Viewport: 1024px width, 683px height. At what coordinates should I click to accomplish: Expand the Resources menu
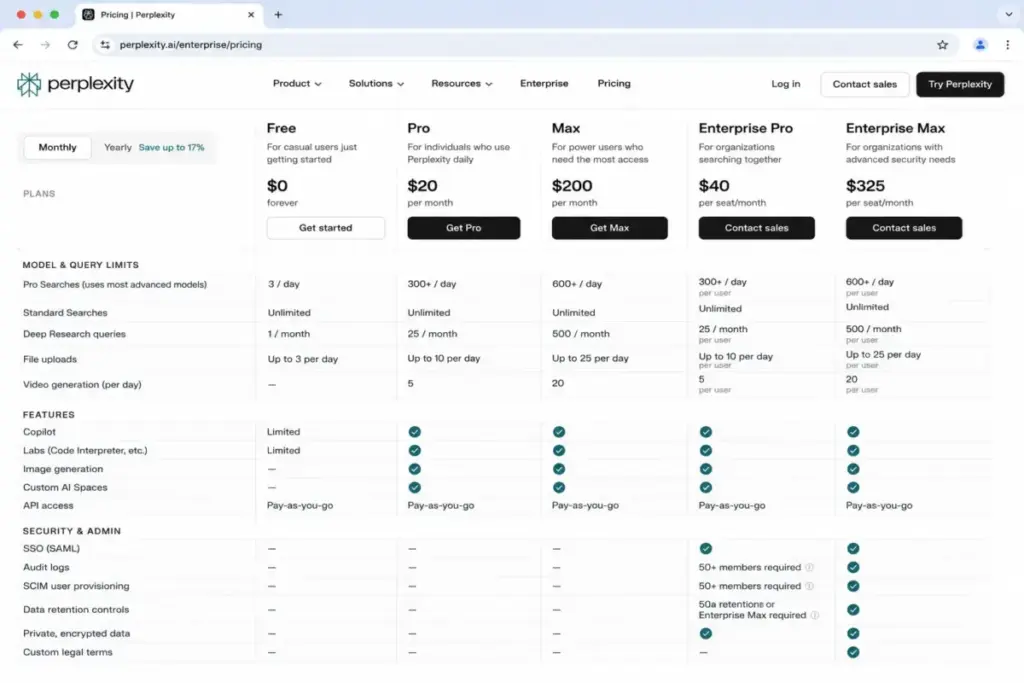click(462, 84)
